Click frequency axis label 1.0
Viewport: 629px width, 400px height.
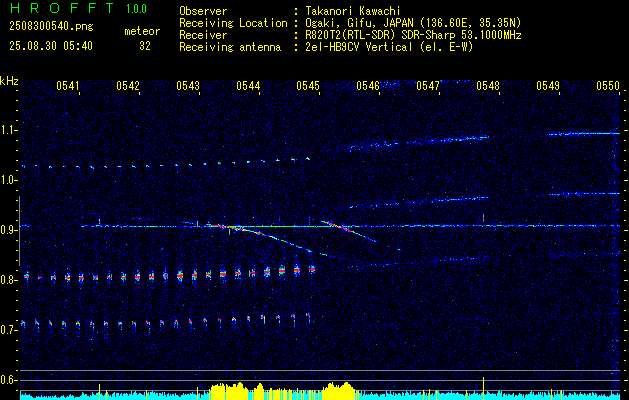pos(8,180)
